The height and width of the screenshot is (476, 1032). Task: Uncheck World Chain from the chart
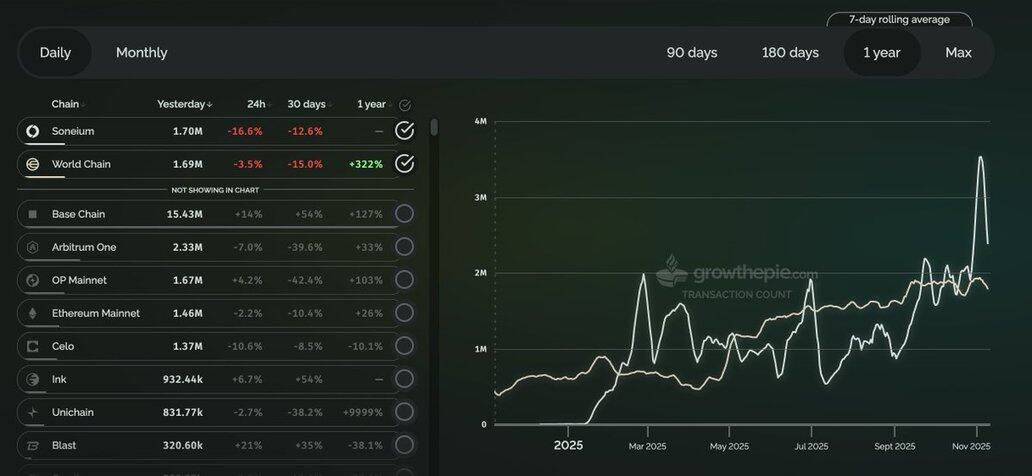(404, 164)
